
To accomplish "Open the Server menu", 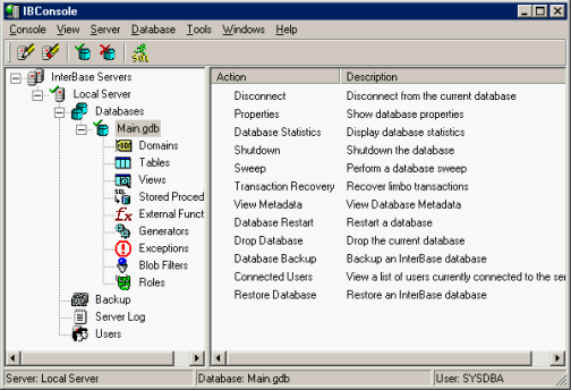I will pos(105,30).
